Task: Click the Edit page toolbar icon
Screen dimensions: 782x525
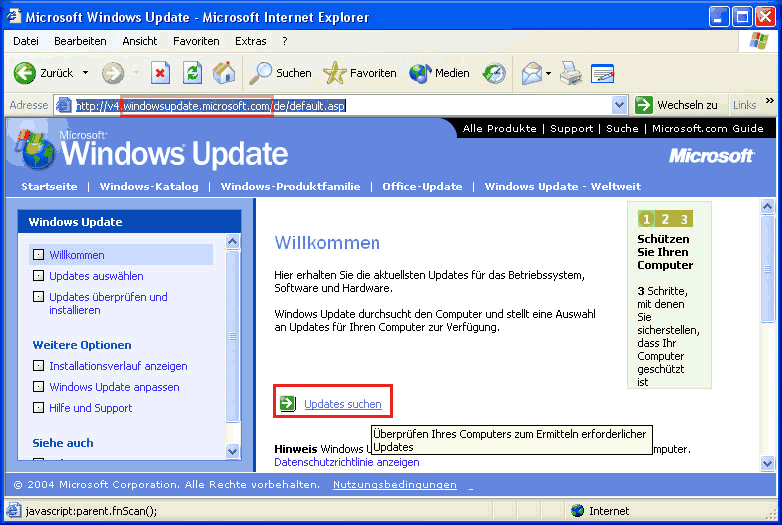Action: (x=602, y=73)
